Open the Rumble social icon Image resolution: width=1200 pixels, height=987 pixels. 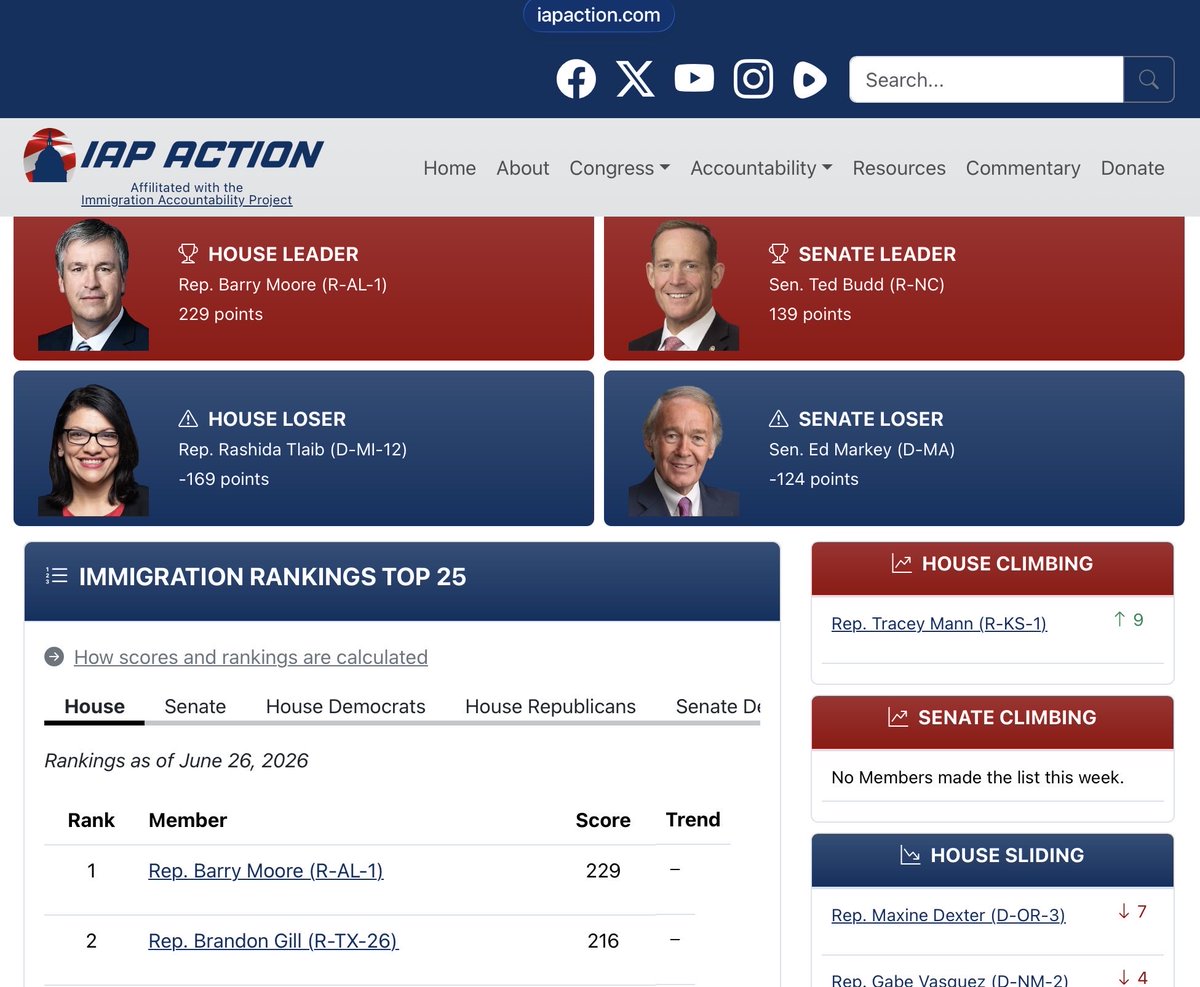pyautogui.click(x=810, y=80)
